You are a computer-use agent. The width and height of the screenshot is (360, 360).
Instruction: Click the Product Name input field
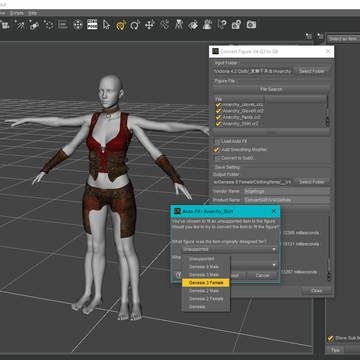(286, 200)
